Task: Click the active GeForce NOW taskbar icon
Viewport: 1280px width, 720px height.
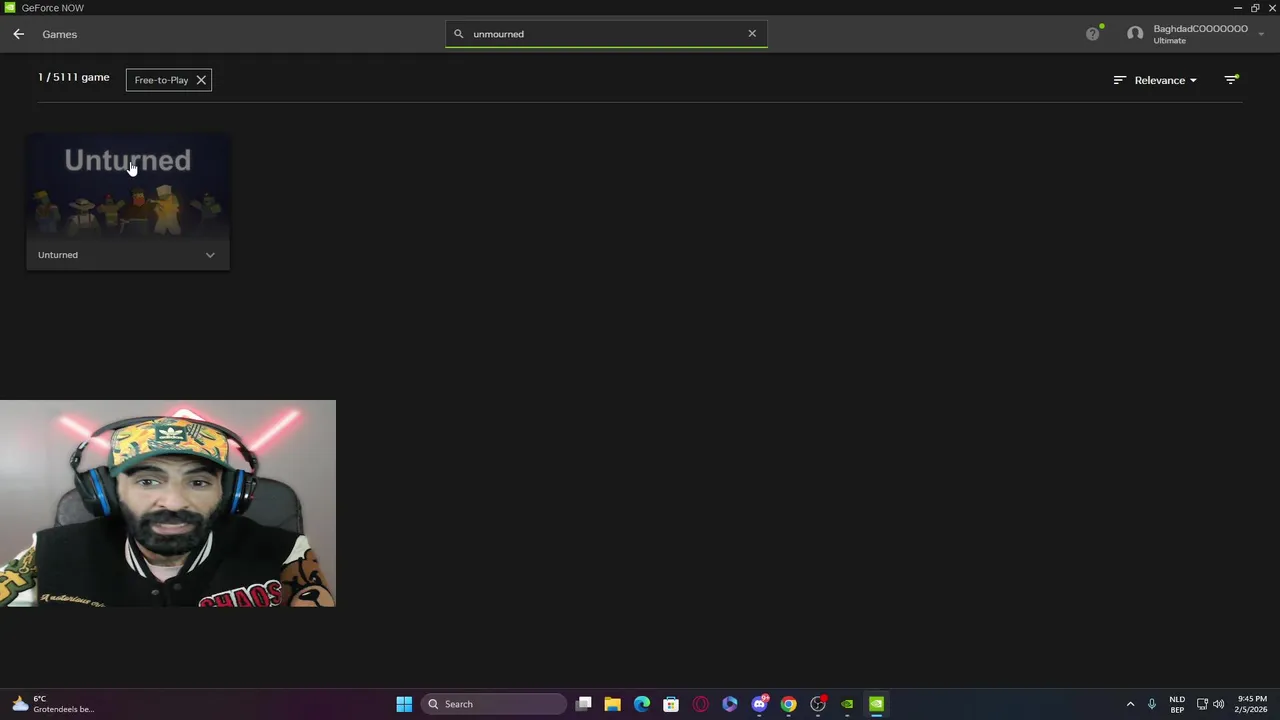Action: (x=876, y=704)
